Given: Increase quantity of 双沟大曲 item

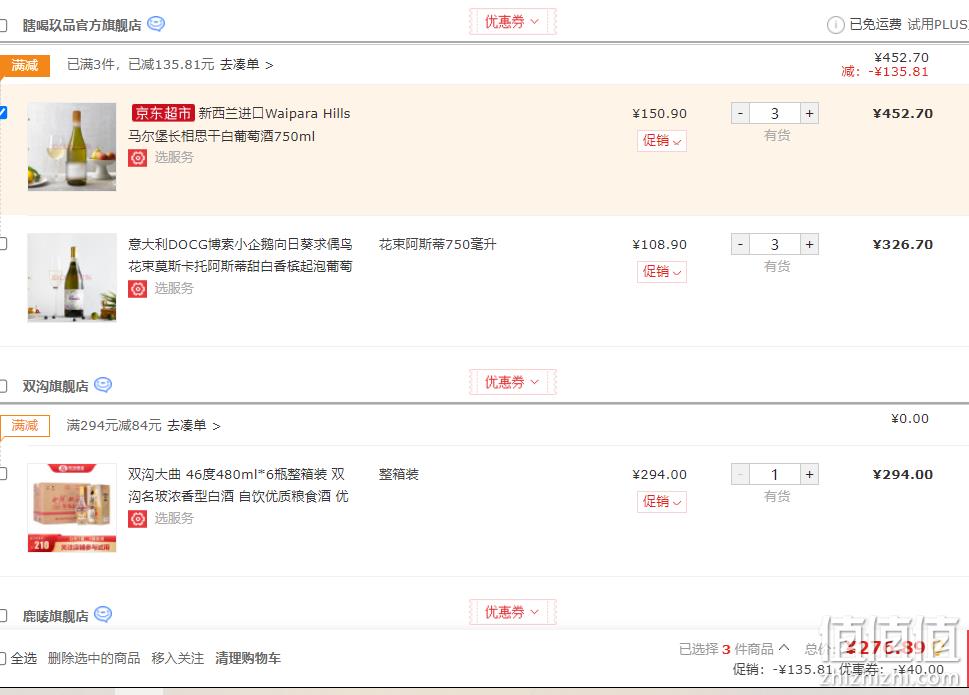Looking at the screenshot, I should 810,474.
